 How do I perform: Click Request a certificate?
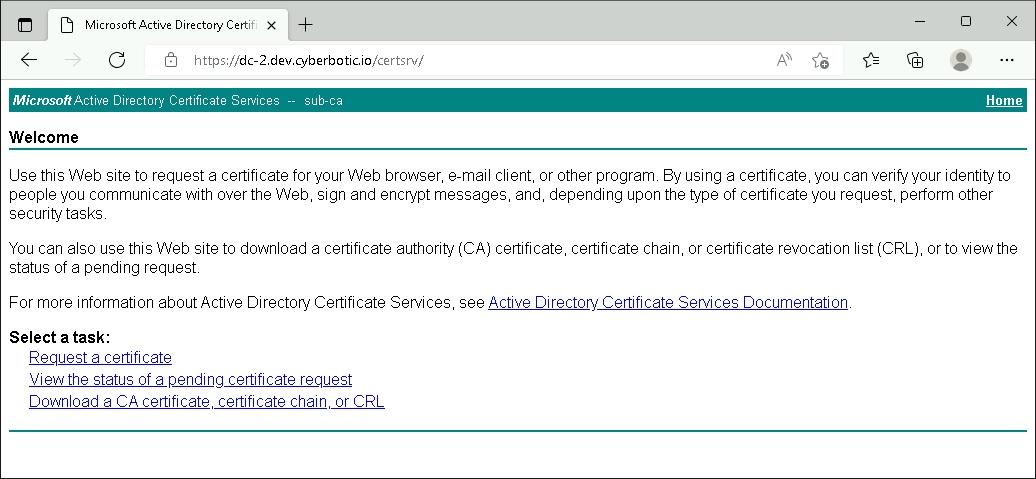click(100, 357)
